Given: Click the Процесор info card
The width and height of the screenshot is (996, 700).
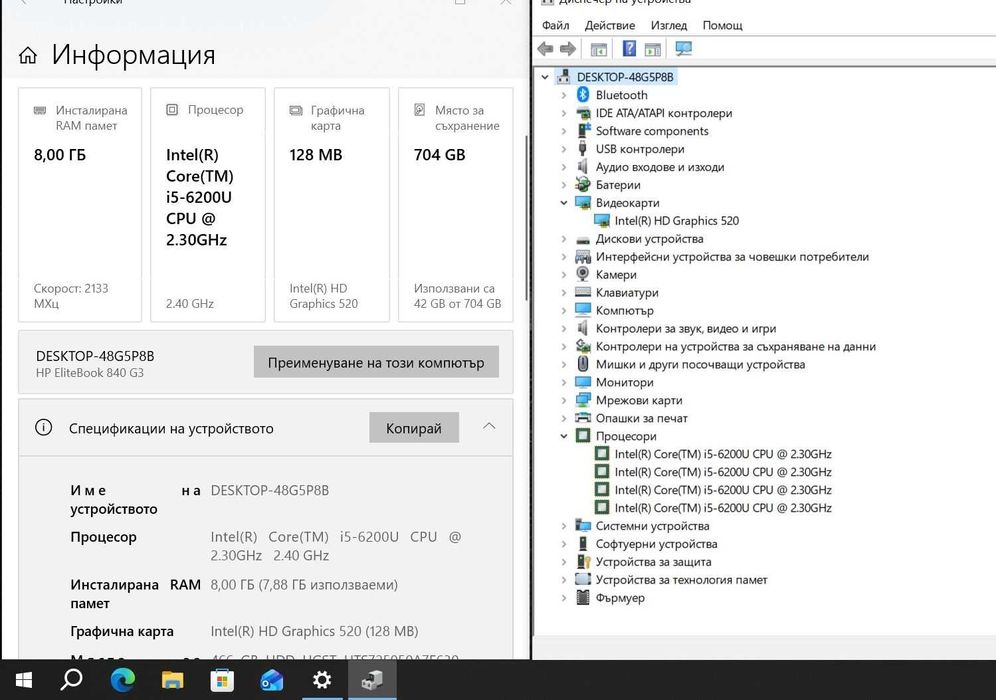Looking at the screenshot, I should pos(208,205).
